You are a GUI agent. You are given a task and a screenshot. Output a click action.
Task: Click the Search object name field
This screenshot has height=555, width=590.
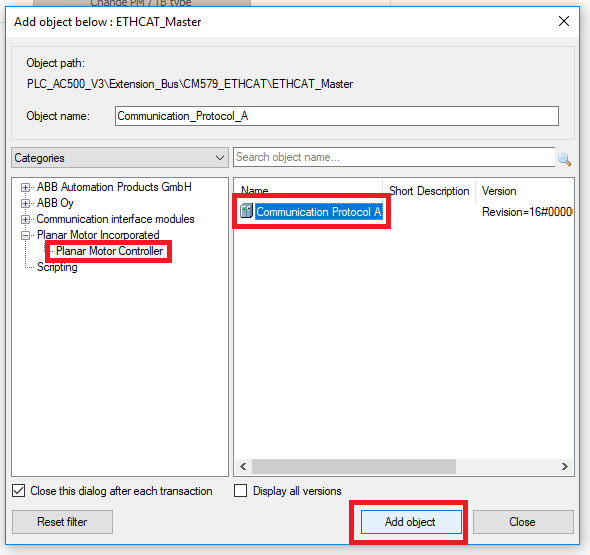(394, 157)
